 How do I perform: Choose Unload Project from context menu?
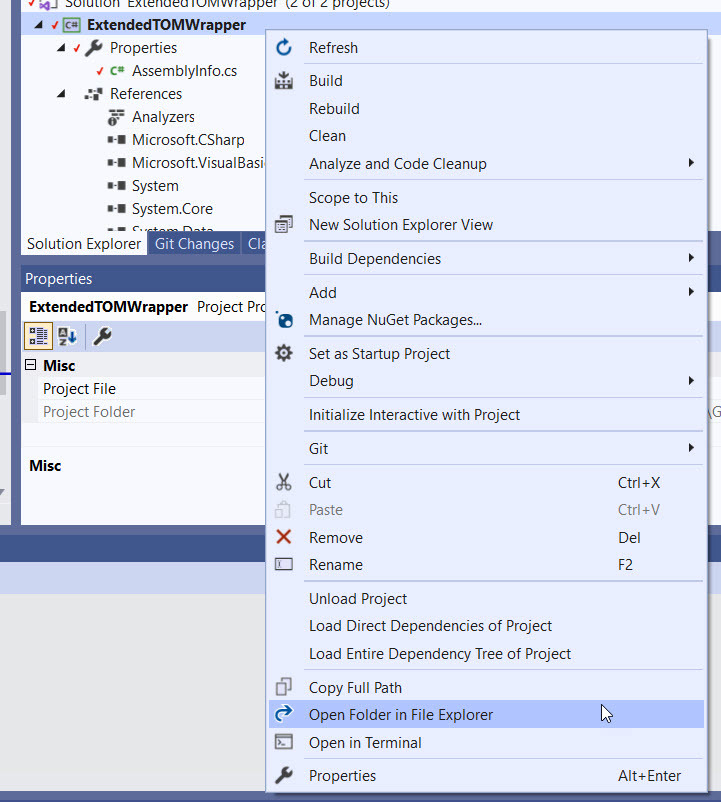[x=358, y=599]
